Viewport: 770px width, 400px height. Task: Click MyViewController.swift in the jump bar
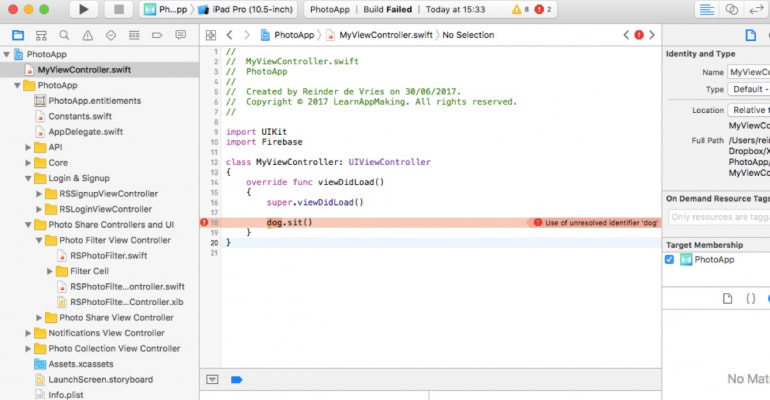pyautogui.click(x=380, y=35)
